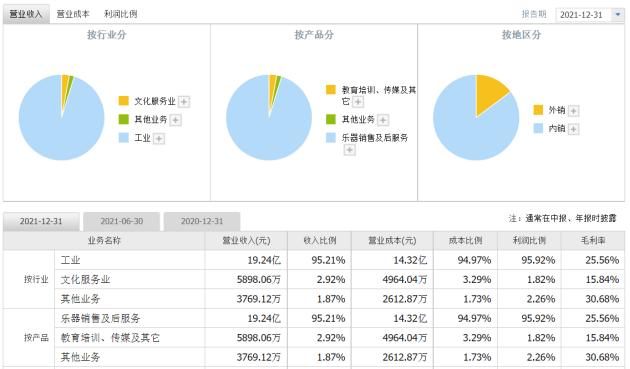Select the 2020-12-31 period tab
Image resolution: width=630 pixels, height=369 pixels.
[202, 221]
